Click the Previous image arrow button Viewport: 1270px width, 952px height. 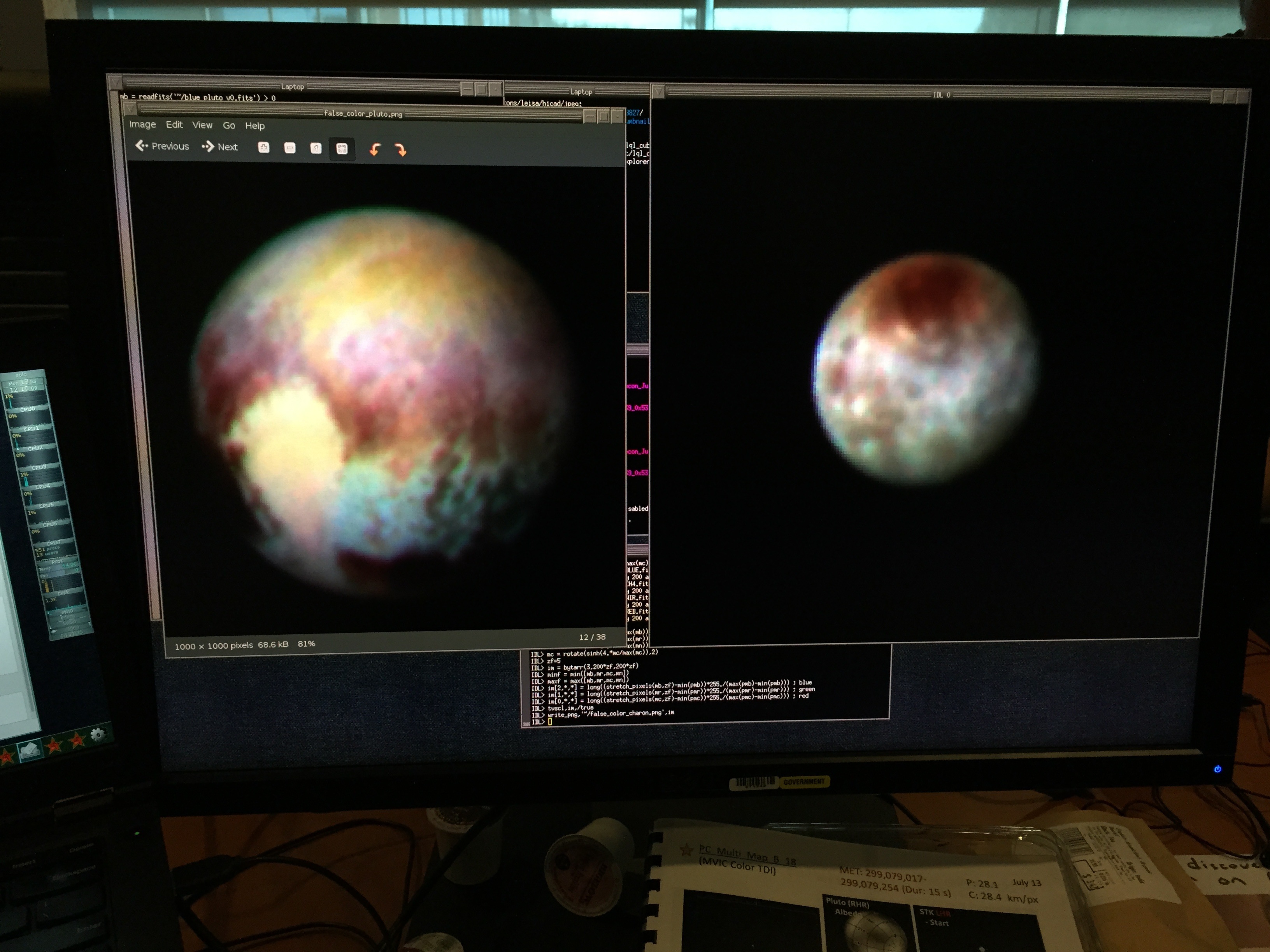pos(162,146)
